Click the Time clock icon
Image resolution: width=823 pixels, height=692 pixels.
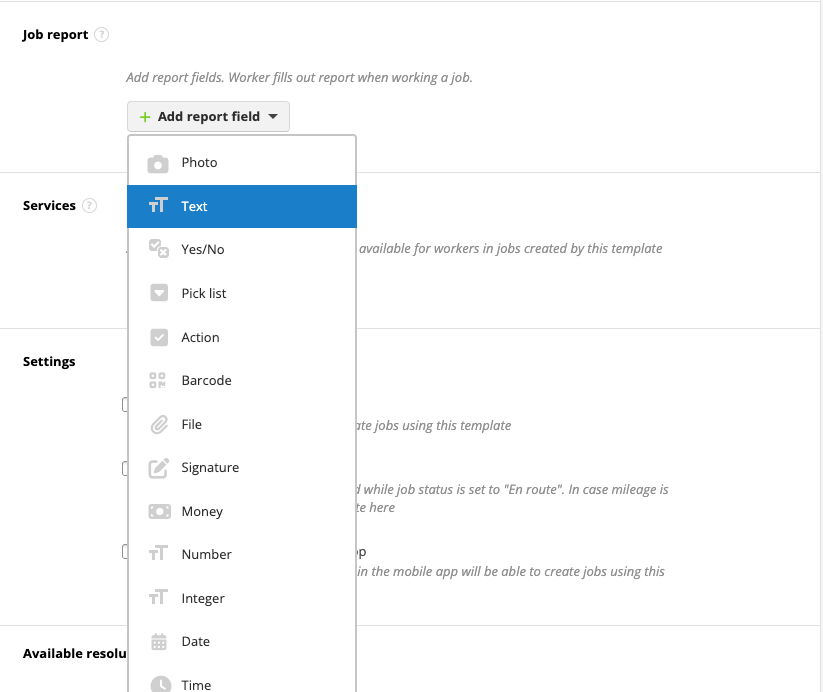161,684
